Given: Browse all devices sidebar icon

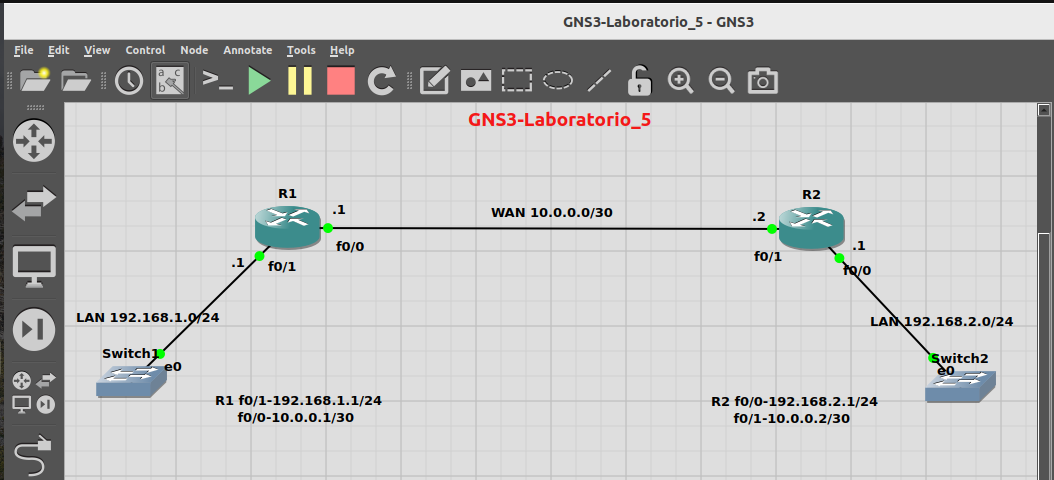Looking at the screenshot, I should click(34, 393).
